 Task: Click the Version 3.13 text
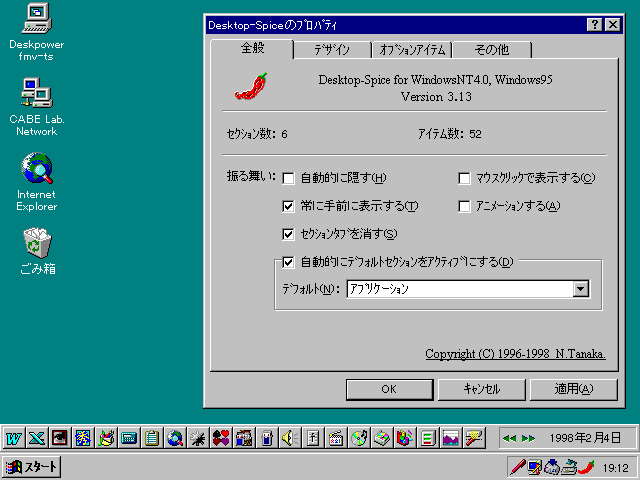[436, 97]
